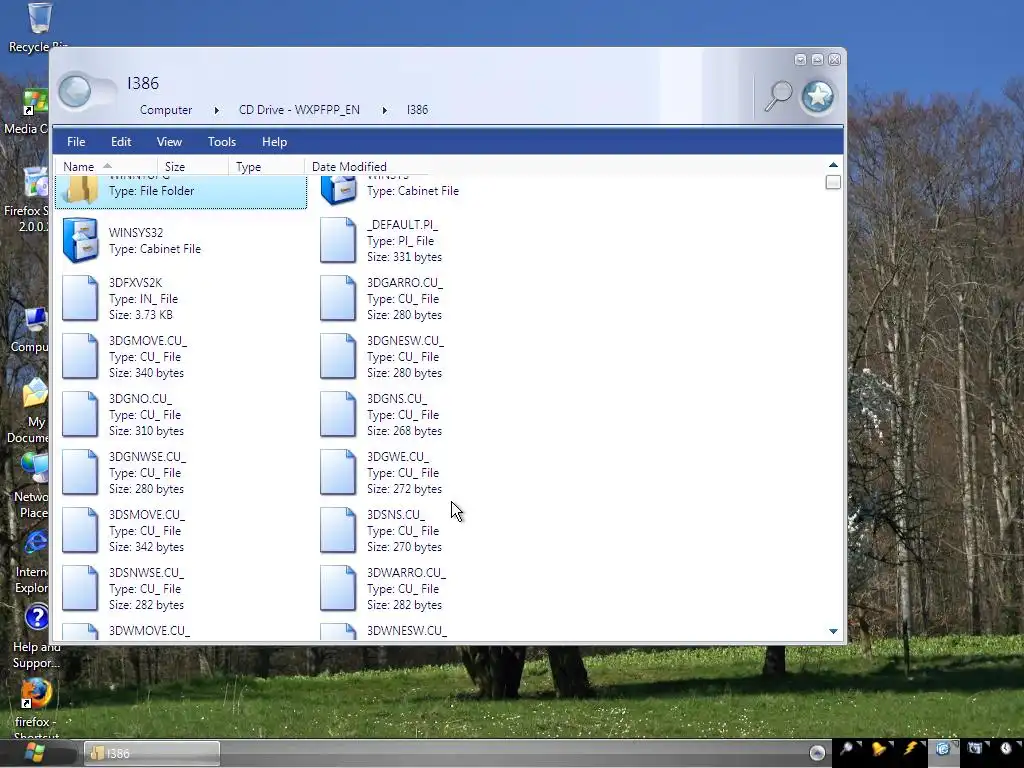Click the round Back navigation button
This screenshot has width=1024, height=768.
(x=74, y=91)
